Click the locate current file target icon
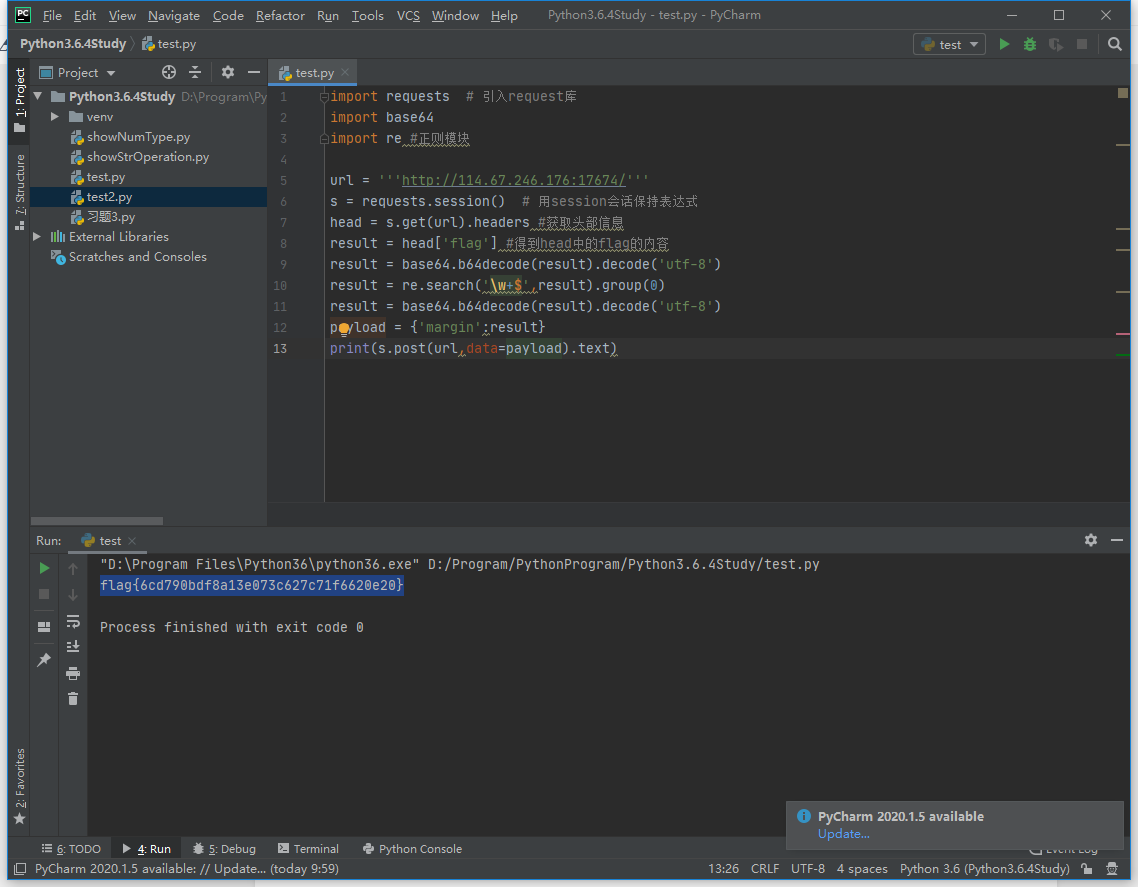 [x=169, y=72]
